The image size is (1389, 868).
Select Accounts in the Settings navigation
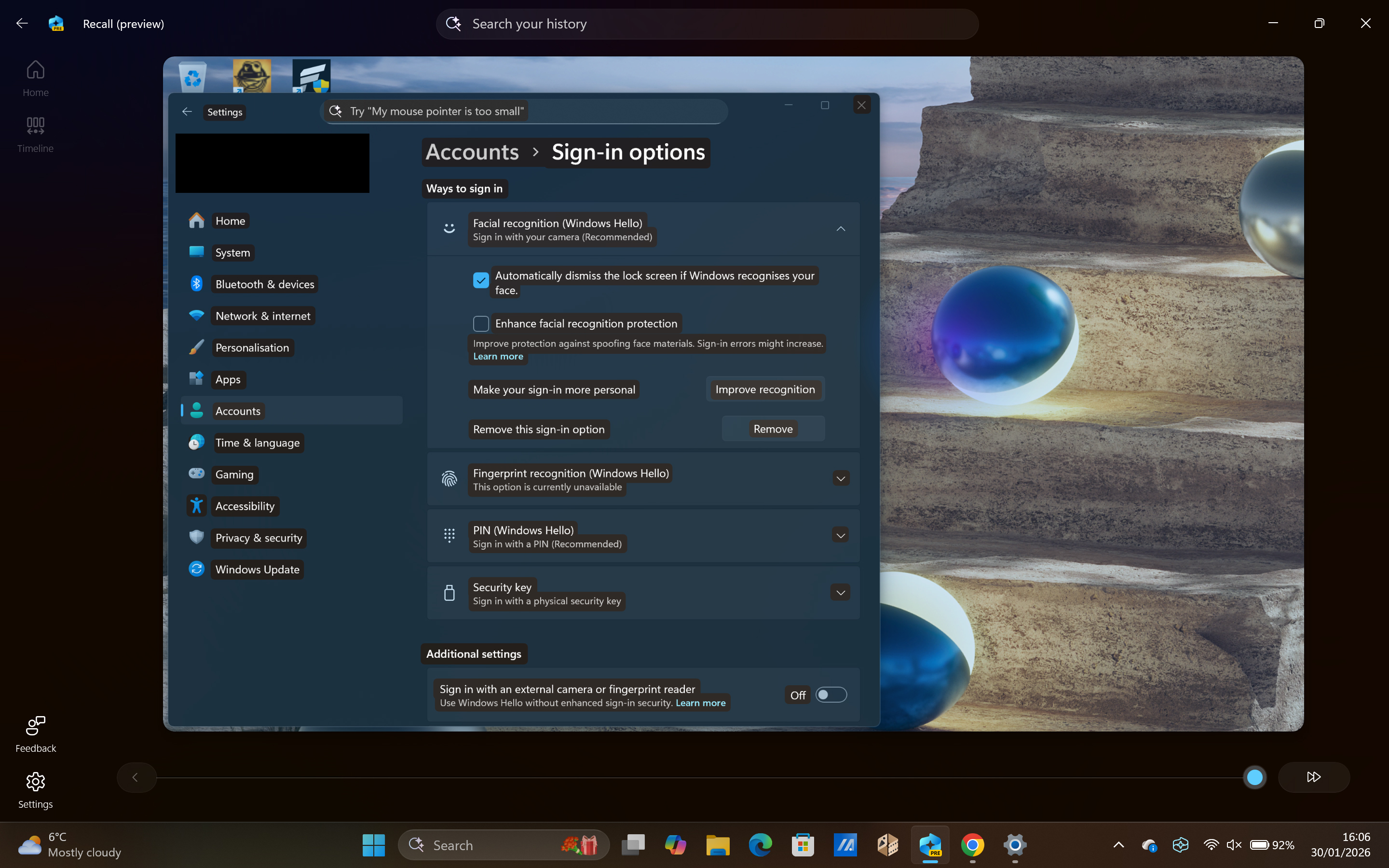(x=238, y=410)
